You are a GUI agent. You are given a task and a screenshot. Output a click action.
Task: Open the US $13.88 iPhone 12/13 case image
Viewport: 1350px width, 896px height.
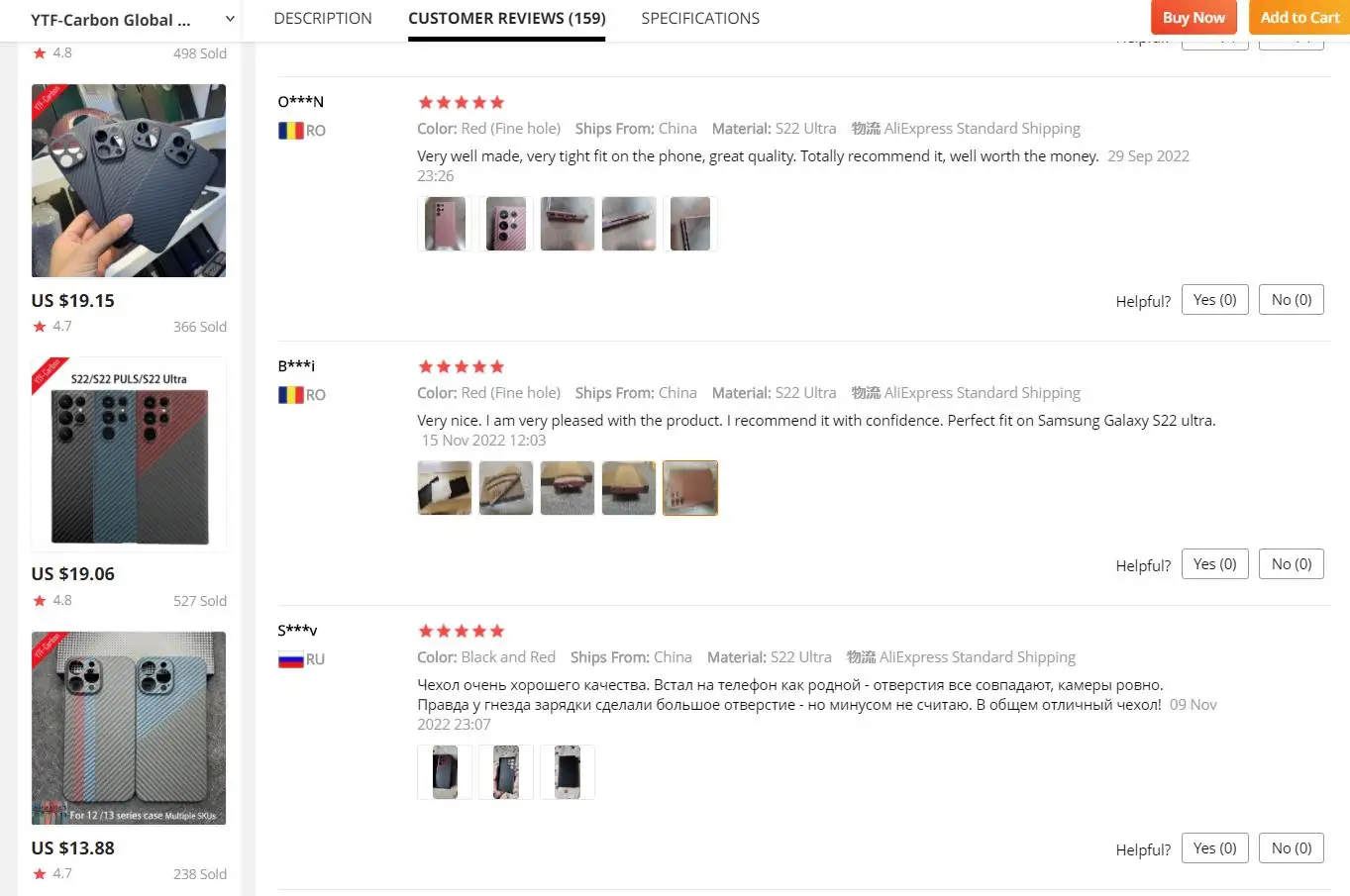[129, 728]
